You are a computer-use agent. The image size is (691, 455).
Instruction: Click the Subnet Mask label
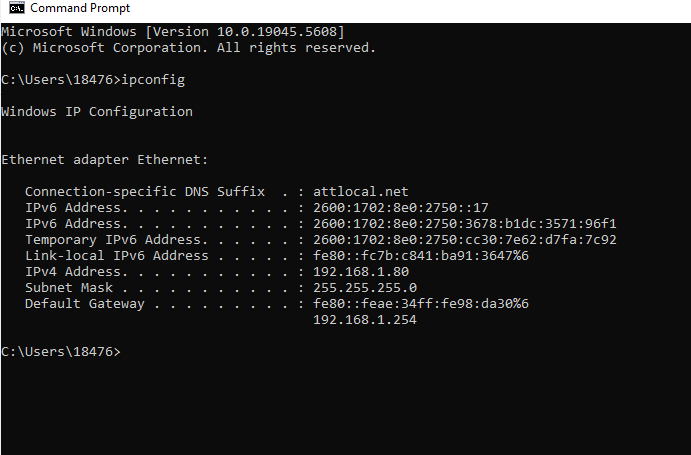pos(69,287)
